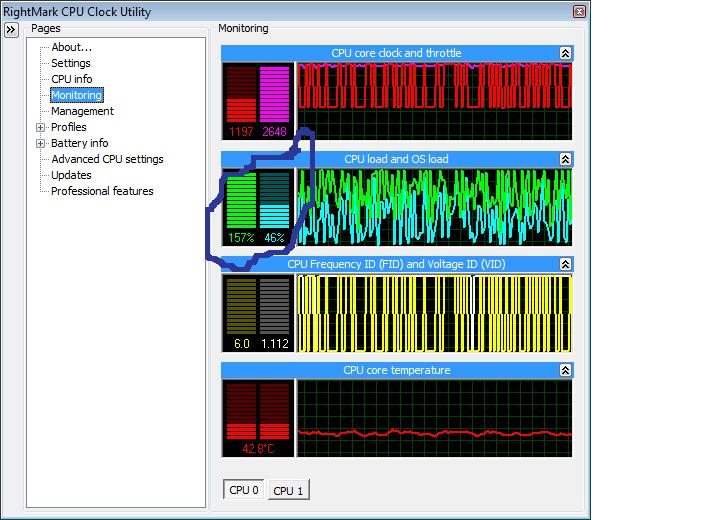Click the 1.112 VID voltage value

coord(275,344)
